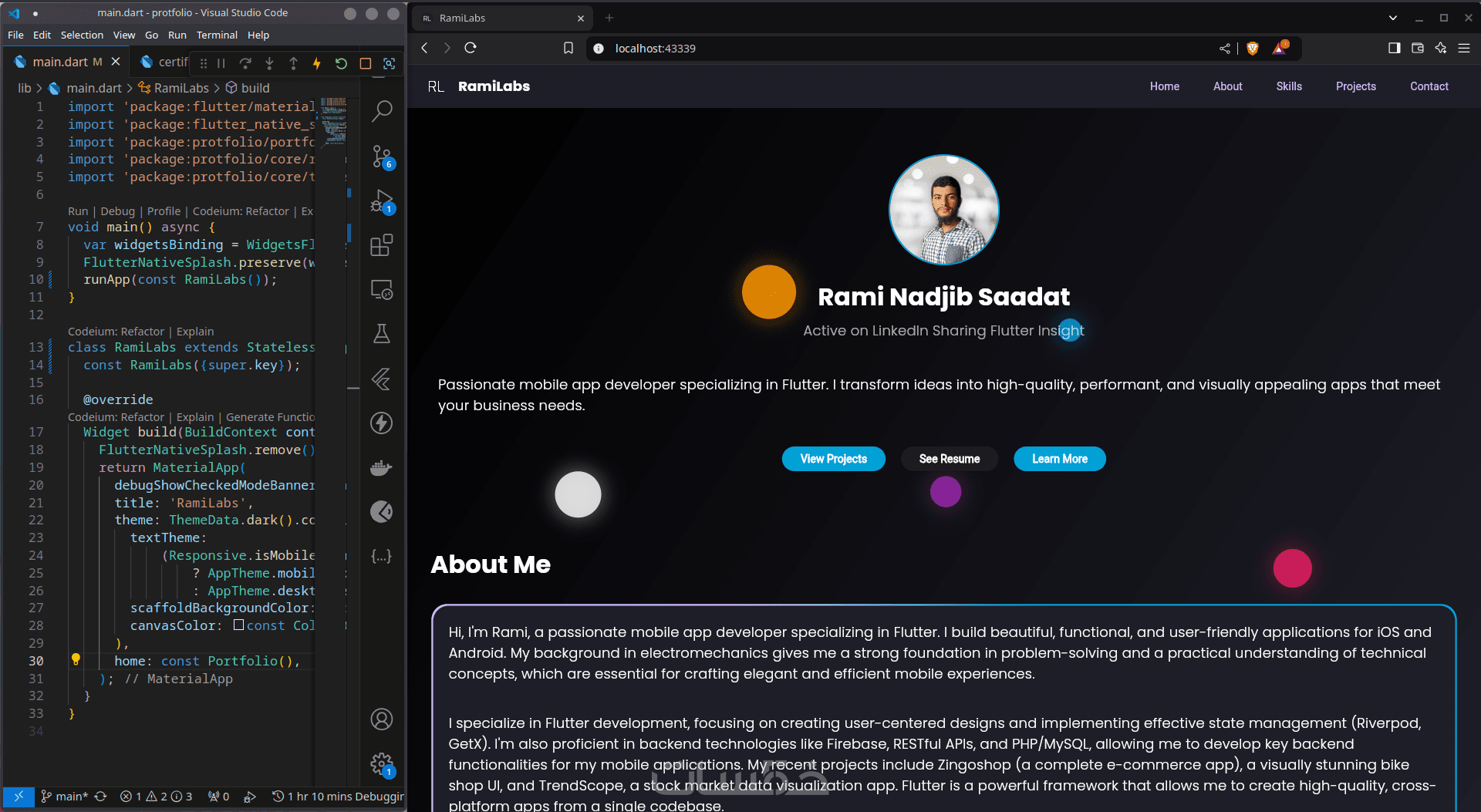
Task: Select the RamiLabs browser tab
Action: coord(501,18)
